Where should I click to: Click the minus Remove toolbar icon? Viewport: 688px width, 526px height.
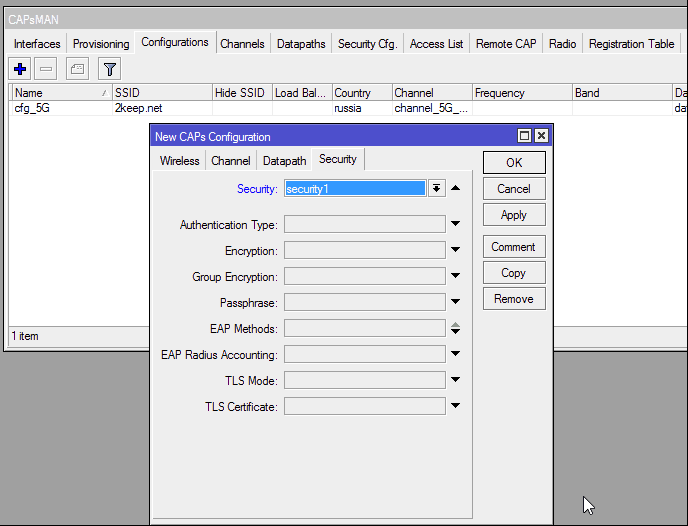click(x=47, y=69)
